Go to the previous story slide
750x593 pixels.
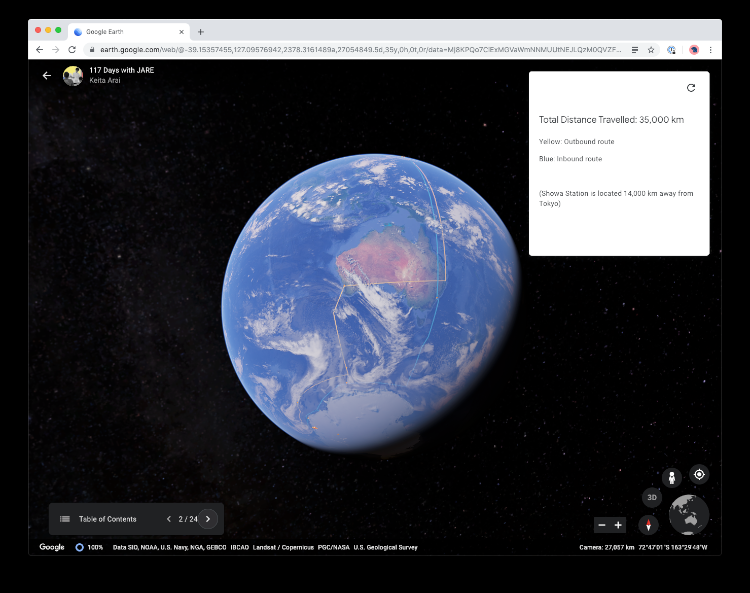(x=168, y=519)
